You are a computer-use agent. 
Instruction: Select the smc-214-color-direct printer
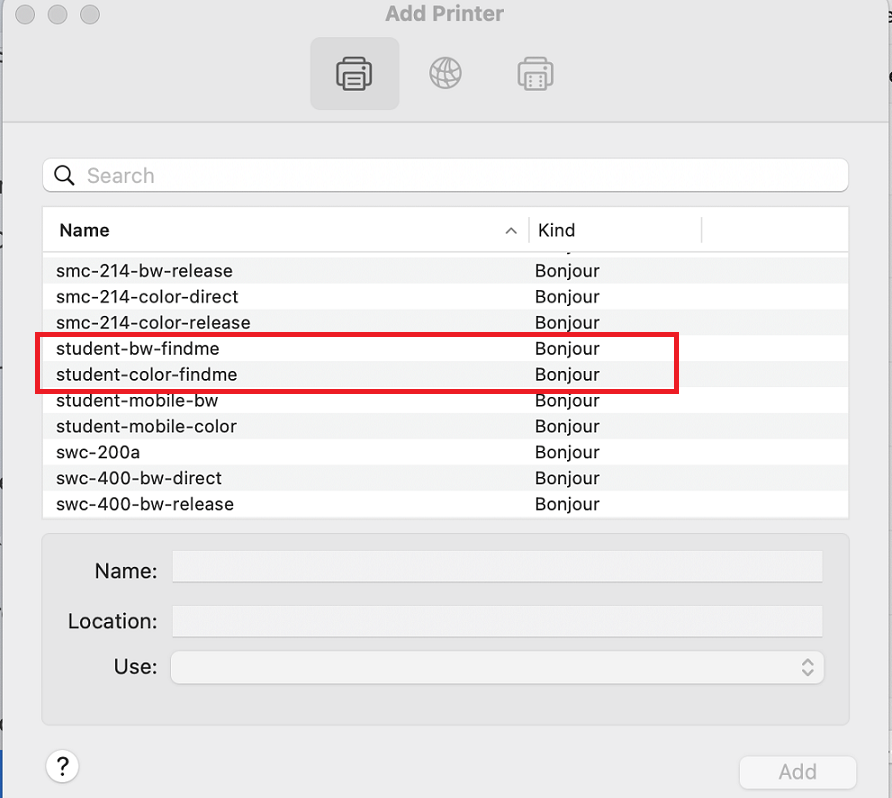(445, 296)
